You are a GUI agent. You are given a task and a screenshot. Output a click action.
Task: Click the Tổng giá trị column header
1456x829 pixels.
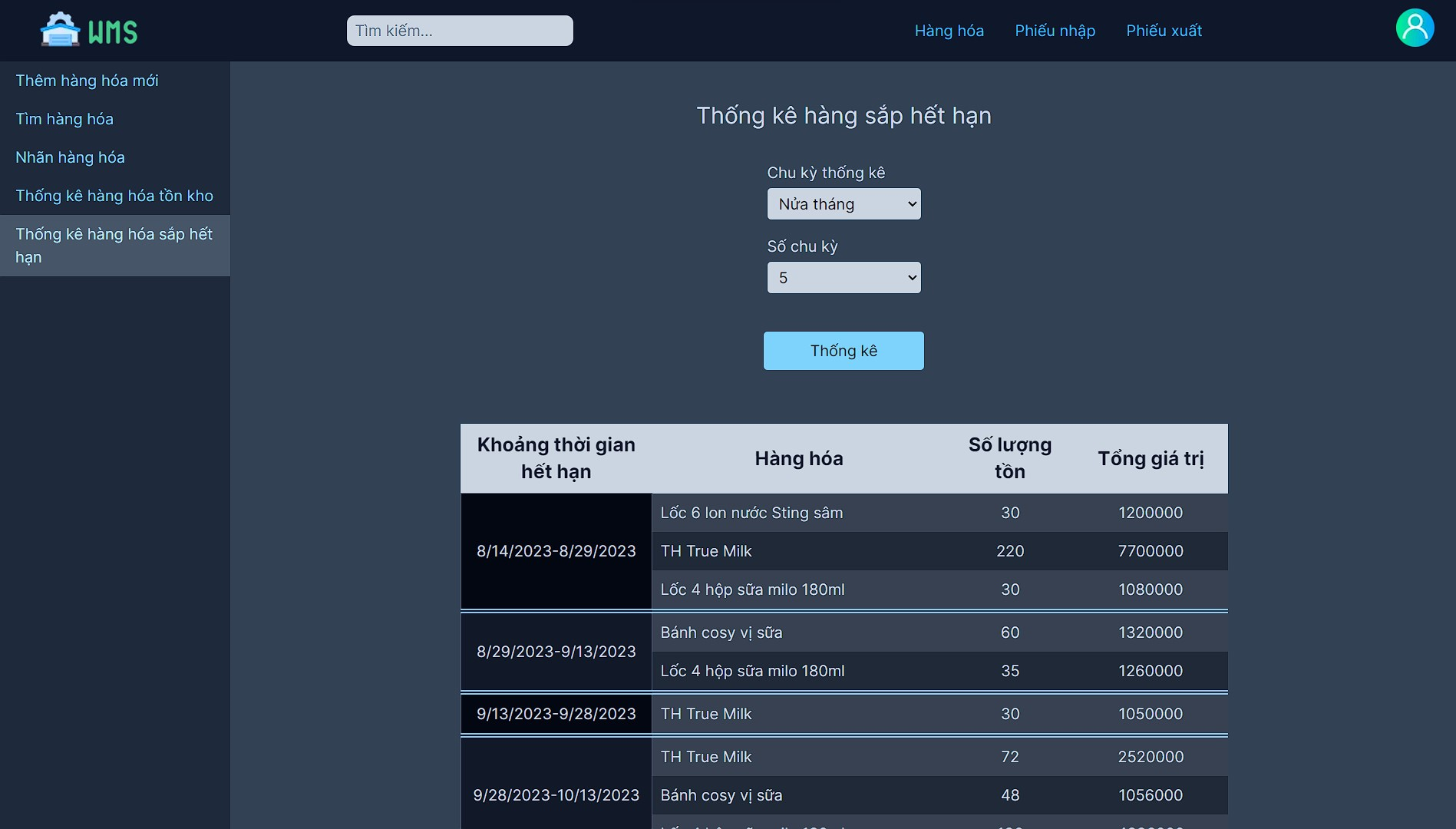point(1151,458)
